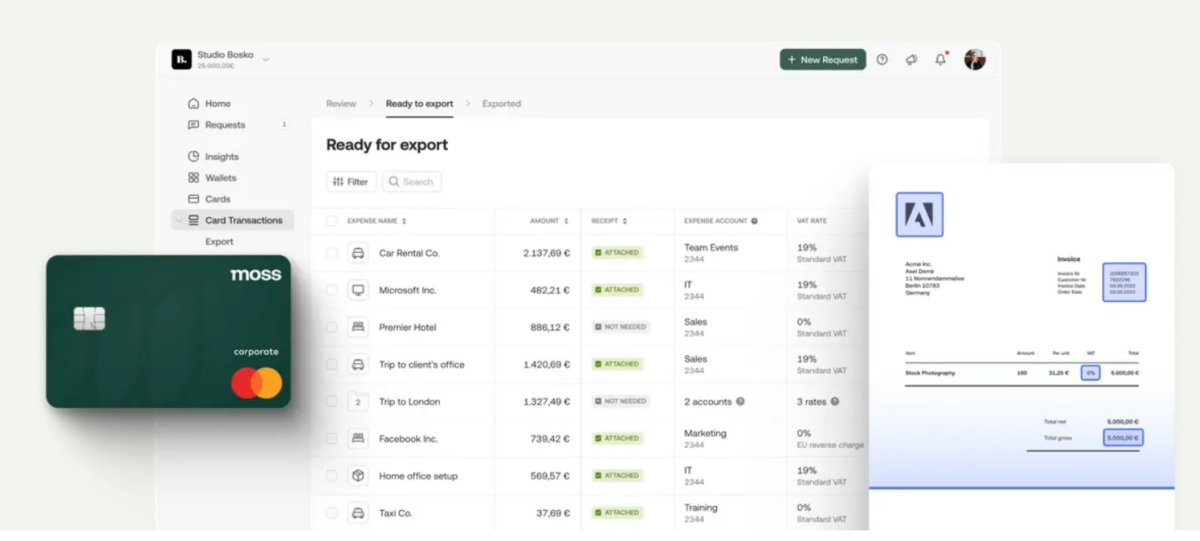This screenshot has height=541, width=1200.
Task: Click the Insights chart icon
Action: coord(194,157)
